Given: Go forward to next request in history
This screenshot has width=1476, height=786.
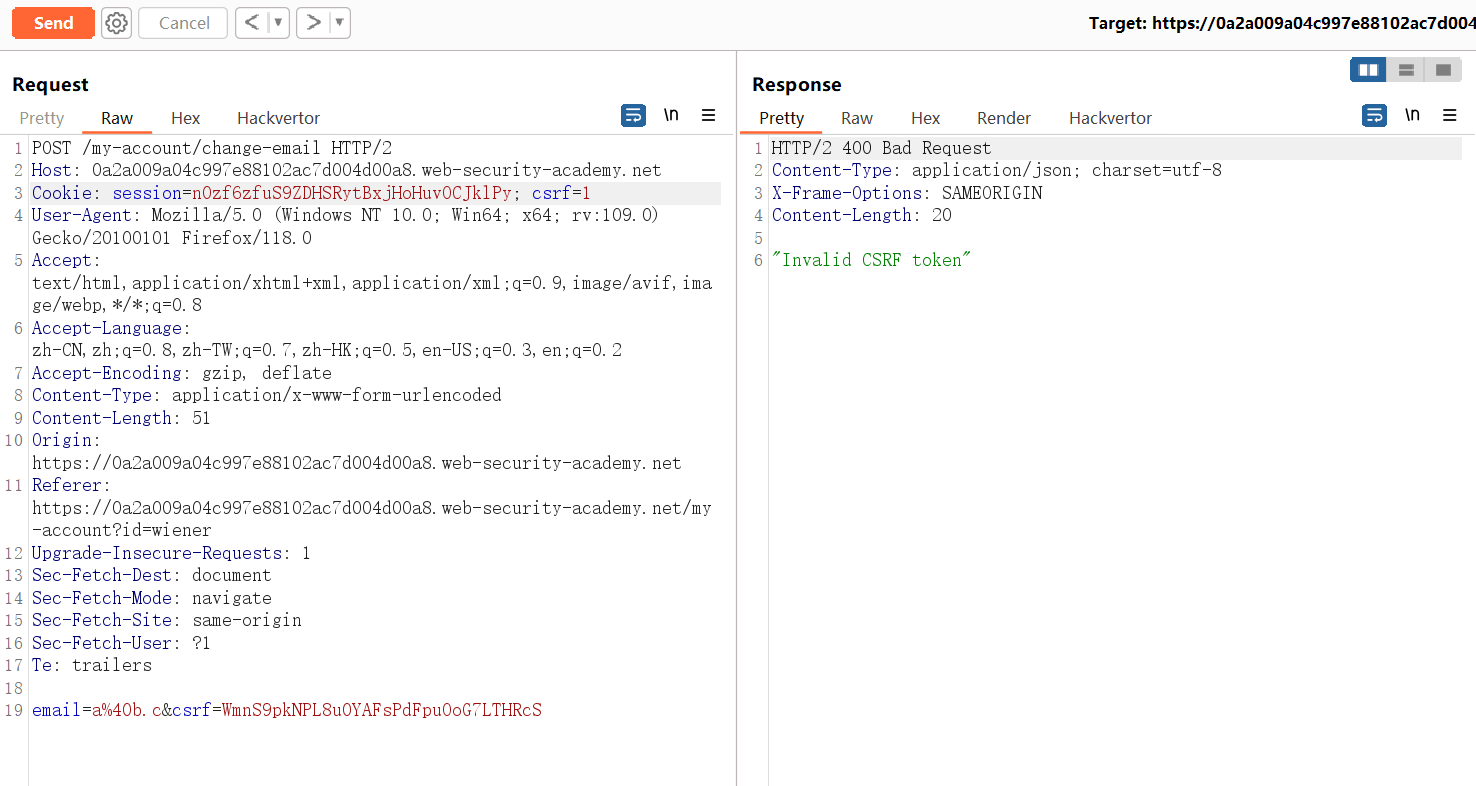Looking at the screenshot, I should [x=313, y=23].
